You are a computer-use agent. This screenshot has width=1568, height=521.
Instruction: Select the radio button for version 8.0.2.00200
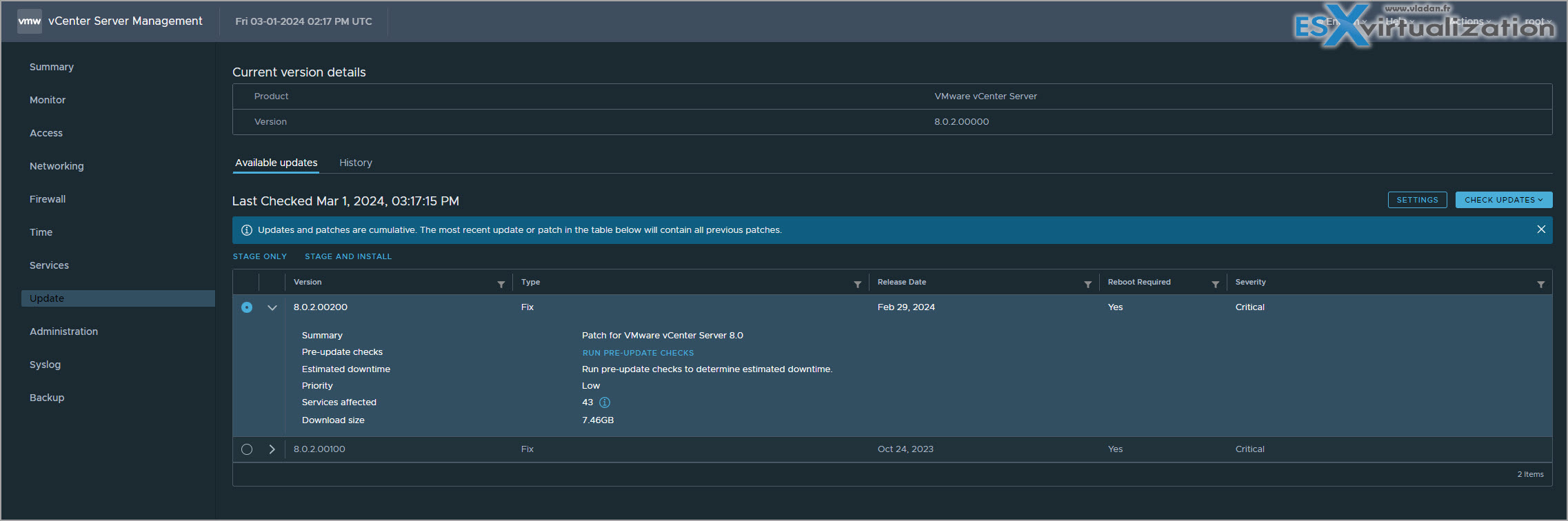(247, 307)
